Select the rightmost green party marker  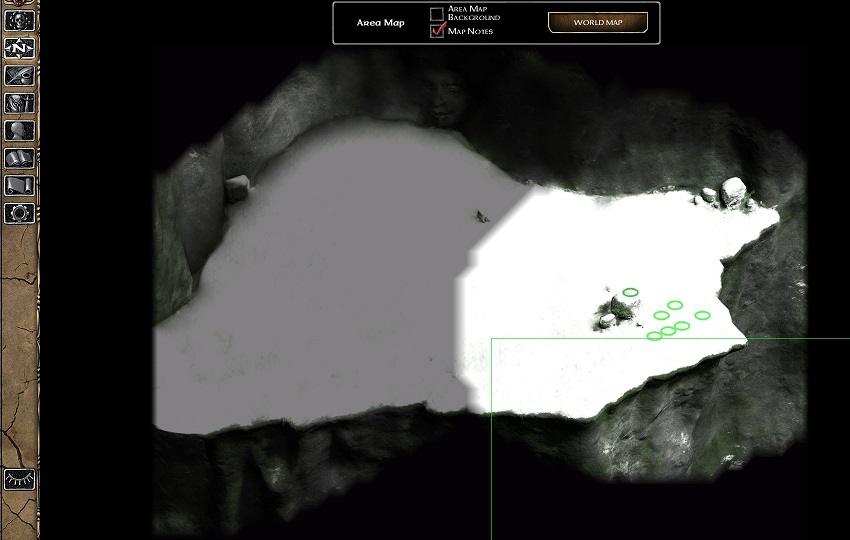click(x=702, y=315)
